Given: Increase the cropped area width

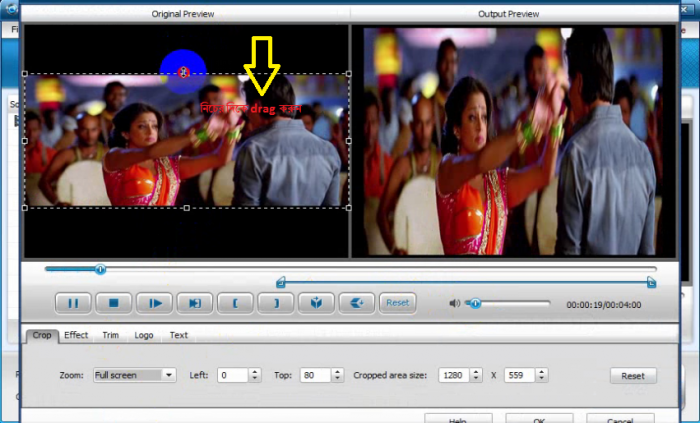Looking at the screenshot, I should [476, 372].
